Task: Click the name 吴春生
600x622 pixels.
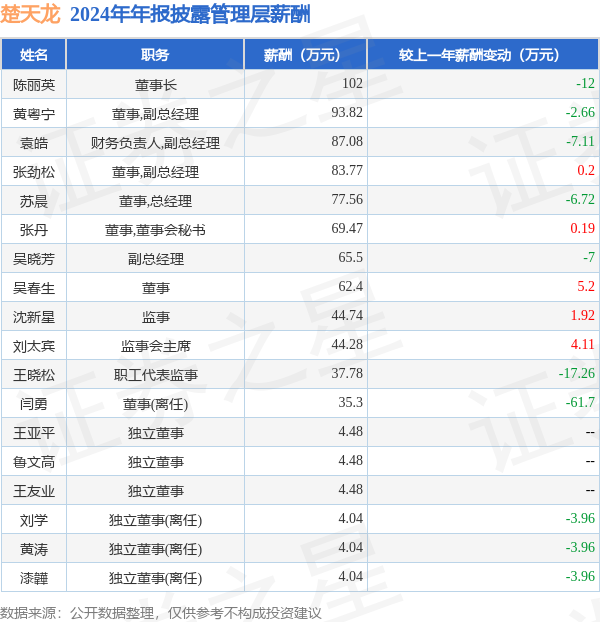Action: click(34, 288)
